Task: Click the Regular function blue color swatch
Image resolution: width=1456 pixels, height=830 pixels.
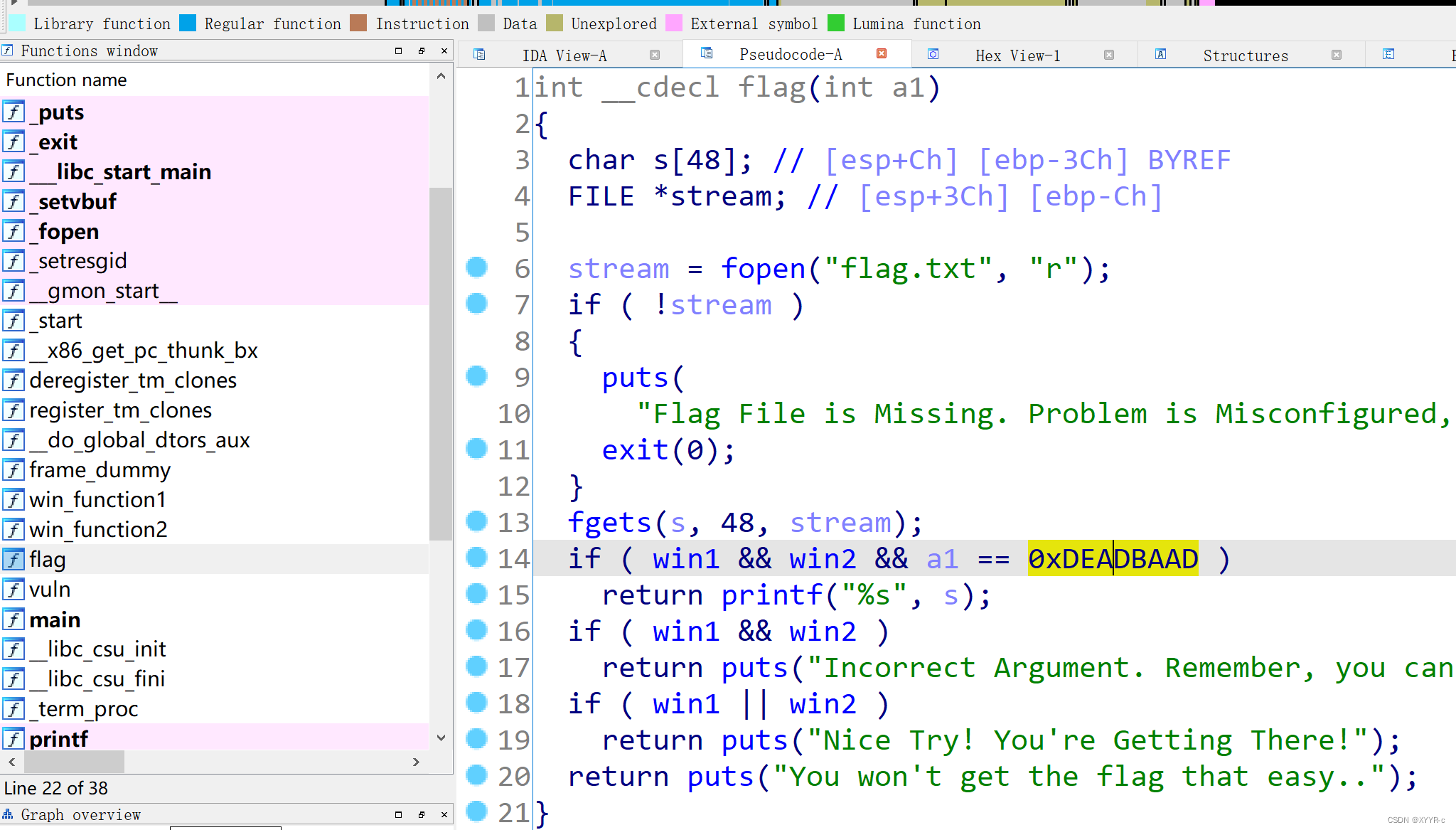Action: point(188,23)
